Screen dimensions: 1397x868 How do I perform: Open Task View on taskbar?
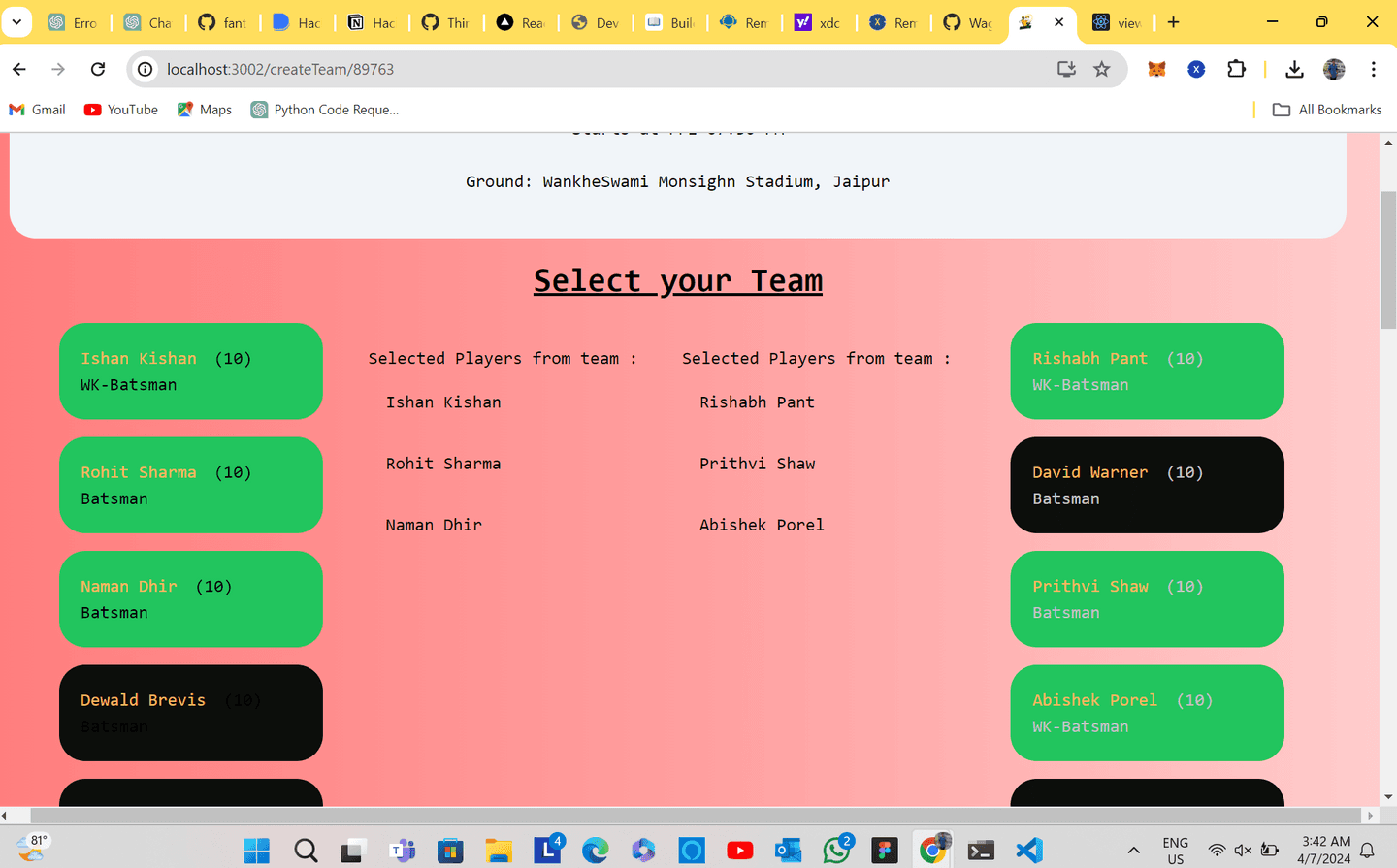click(x=353, y=851)
